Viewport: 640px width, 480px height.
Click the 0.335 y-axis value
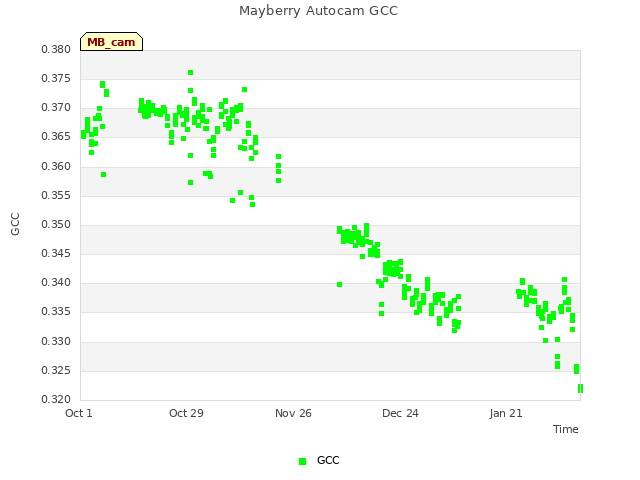pos(56,312)
